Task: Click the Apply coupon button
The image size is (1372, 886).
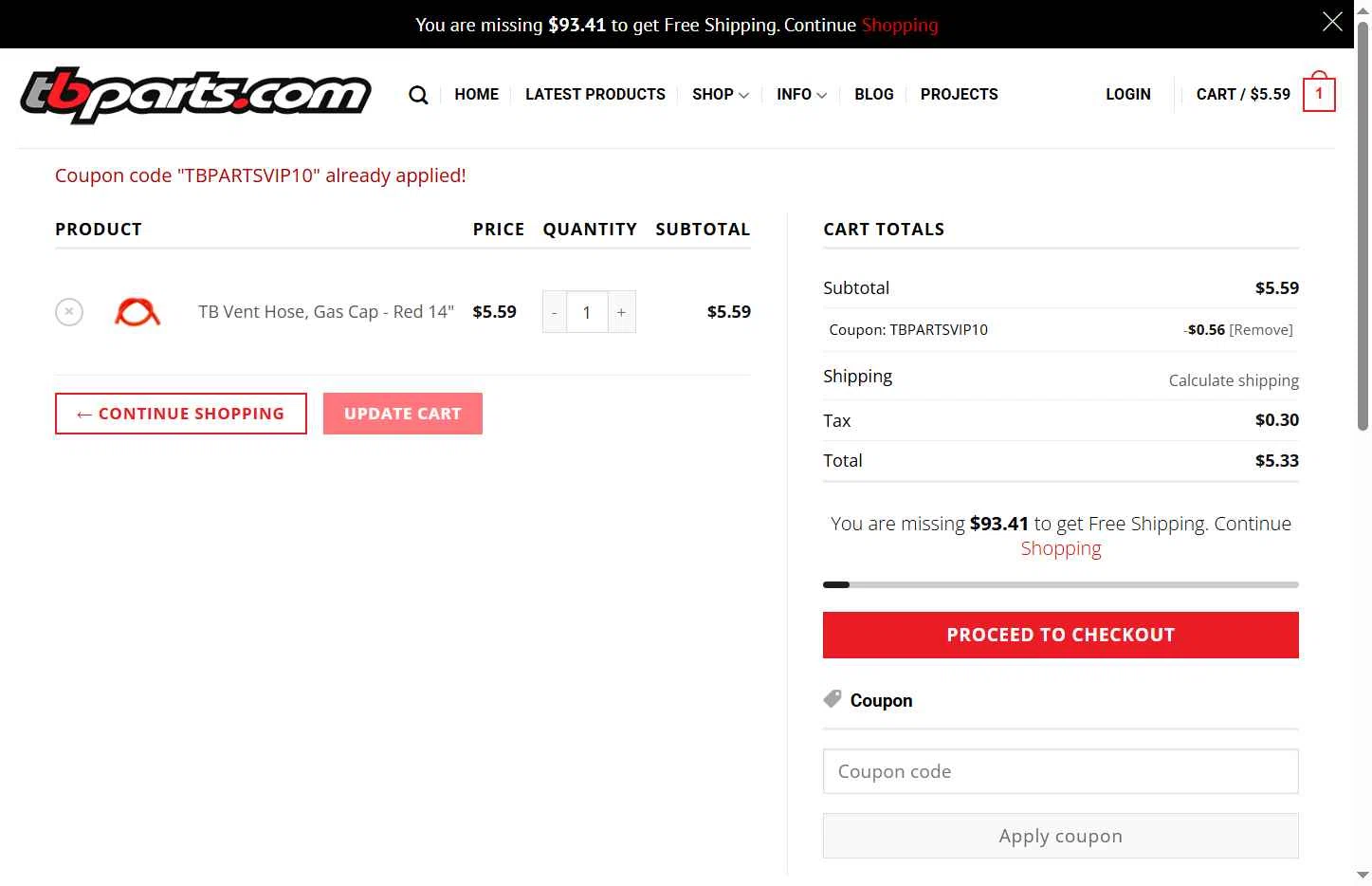Action: click(x=1061, y=836)
